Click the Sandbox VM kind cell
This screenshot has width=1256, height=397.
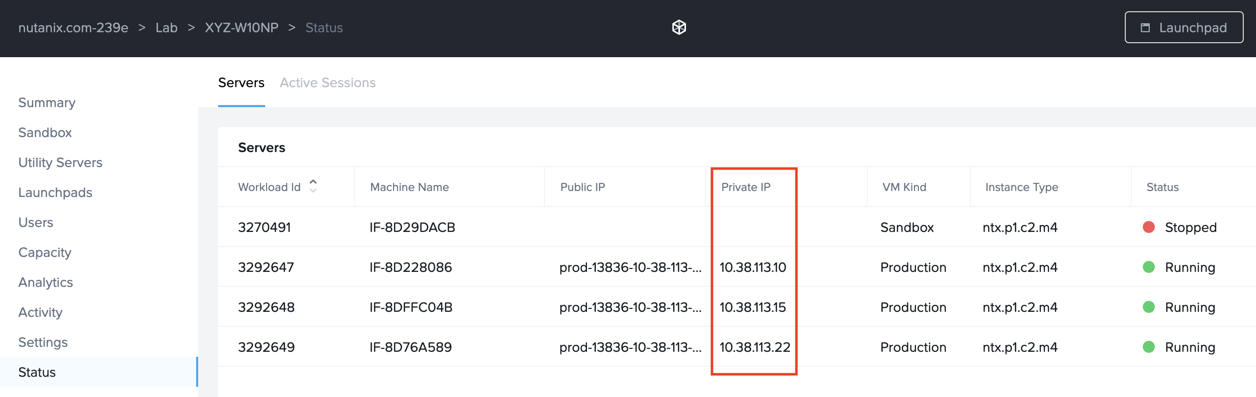click(x=907, y=227)
